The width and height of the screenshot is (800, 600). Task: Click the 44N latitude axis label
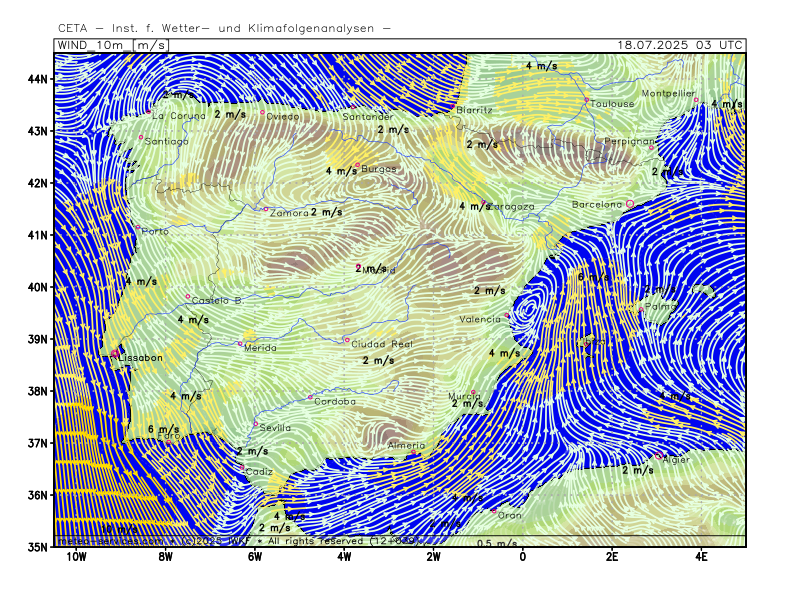tap(37, 79)
